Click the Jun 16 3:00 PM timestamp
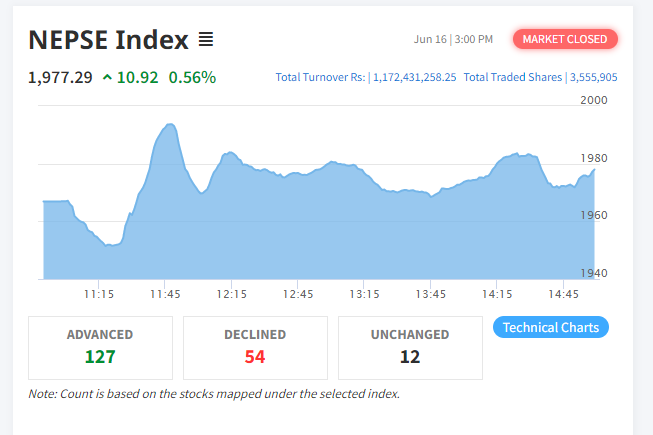 coord(453,39)
